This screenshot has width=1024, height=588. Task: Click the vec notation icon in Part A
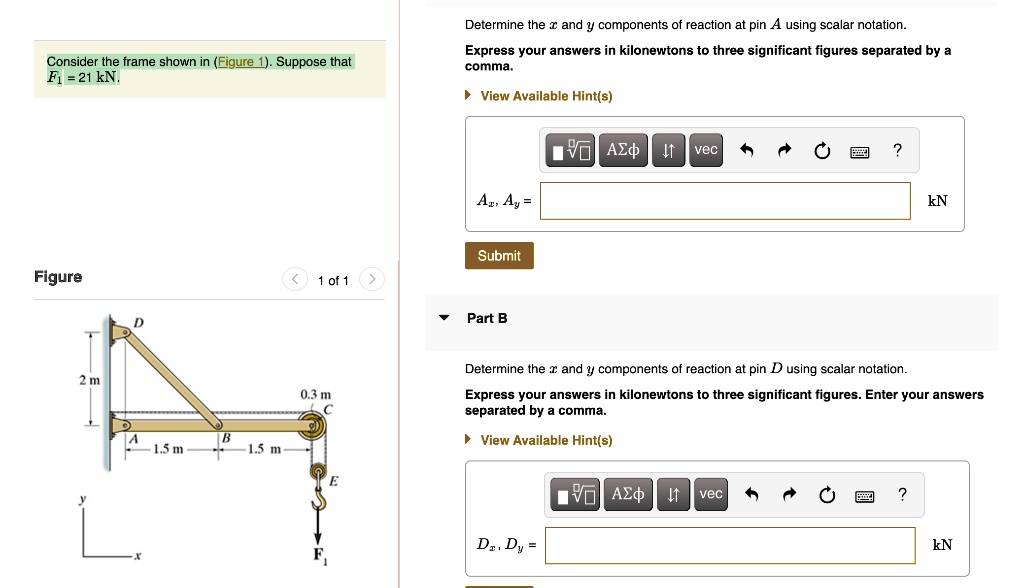tap(705, 149)
